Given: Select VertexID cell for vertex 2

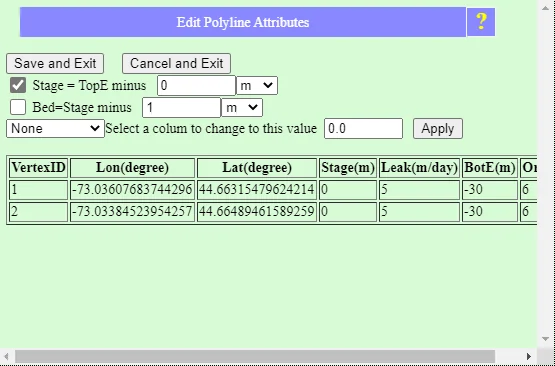Looking at the screenshot, I should (39, 212).
